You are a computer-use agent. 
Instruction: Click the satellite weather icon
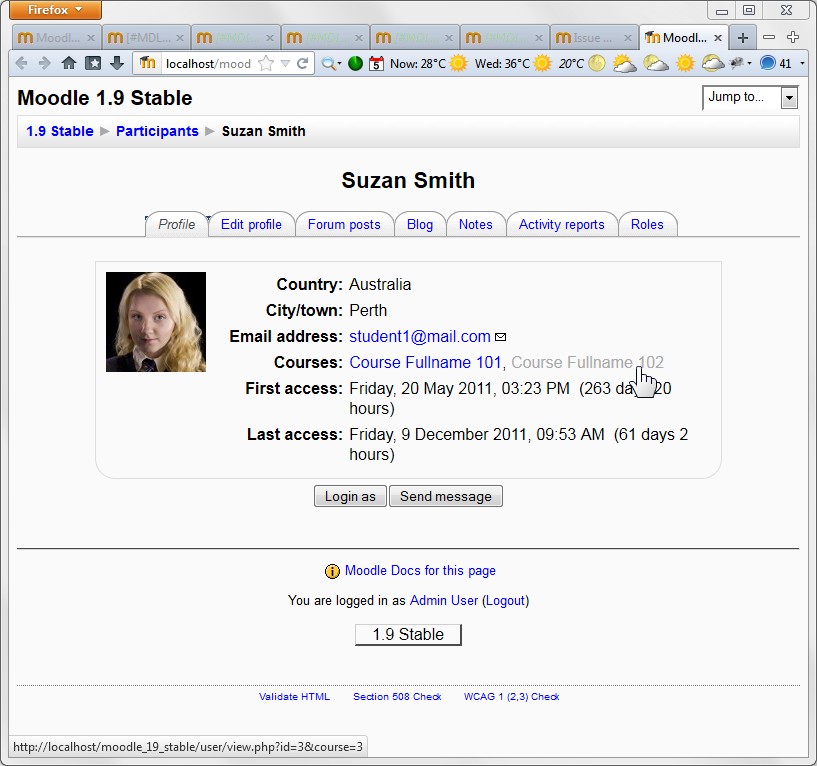737,64
